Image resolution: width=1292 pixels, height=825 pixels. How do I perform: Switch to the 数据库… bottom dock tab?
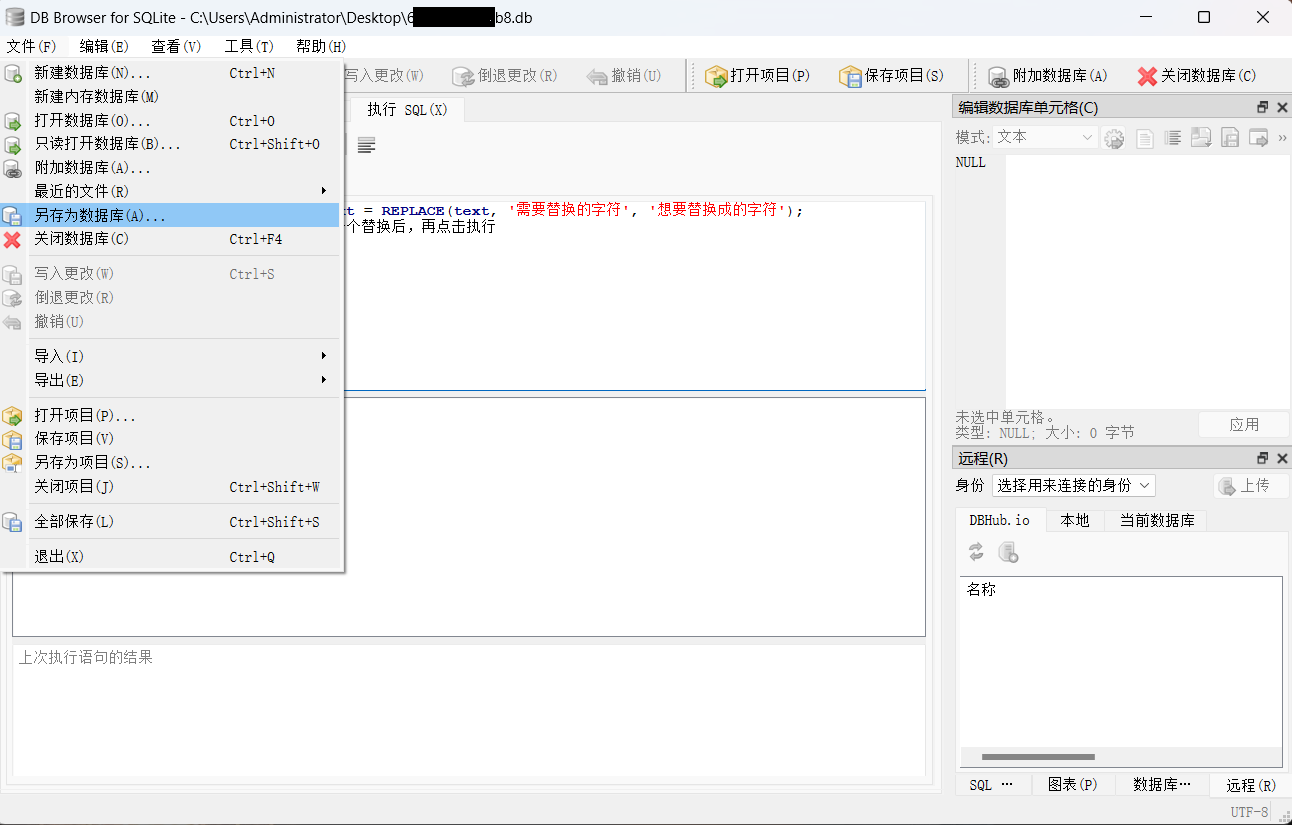(x=1162, y=785)
